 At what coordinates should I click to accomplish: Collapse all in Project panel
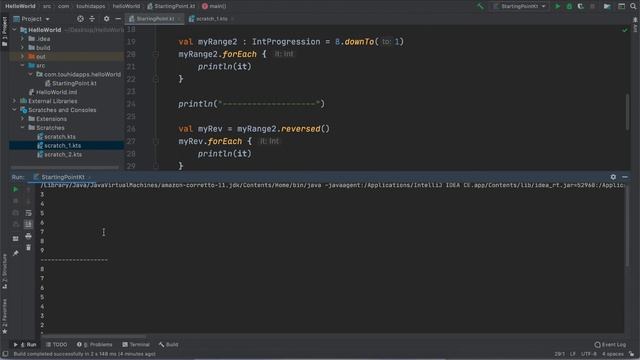point(92,19)
